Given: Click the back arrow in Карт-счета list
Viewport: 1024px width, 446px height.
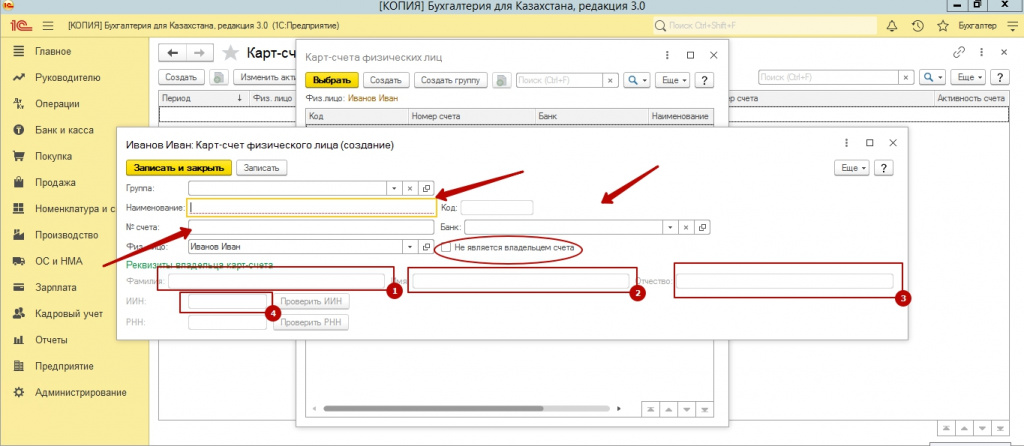Looking at the screenshot, I should [x=173, y=53].
